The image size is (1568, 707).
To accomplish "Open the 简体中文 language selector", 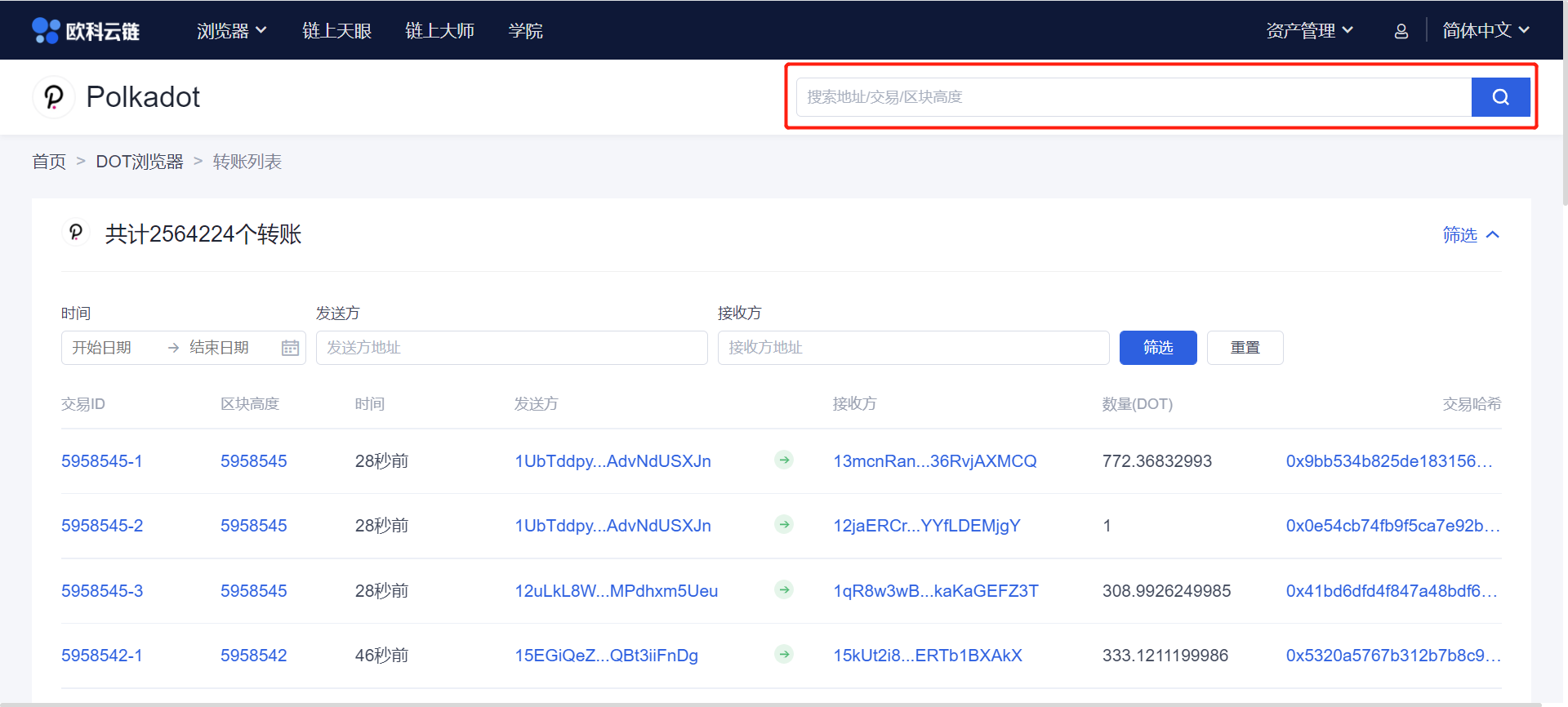I will 1485,31.
